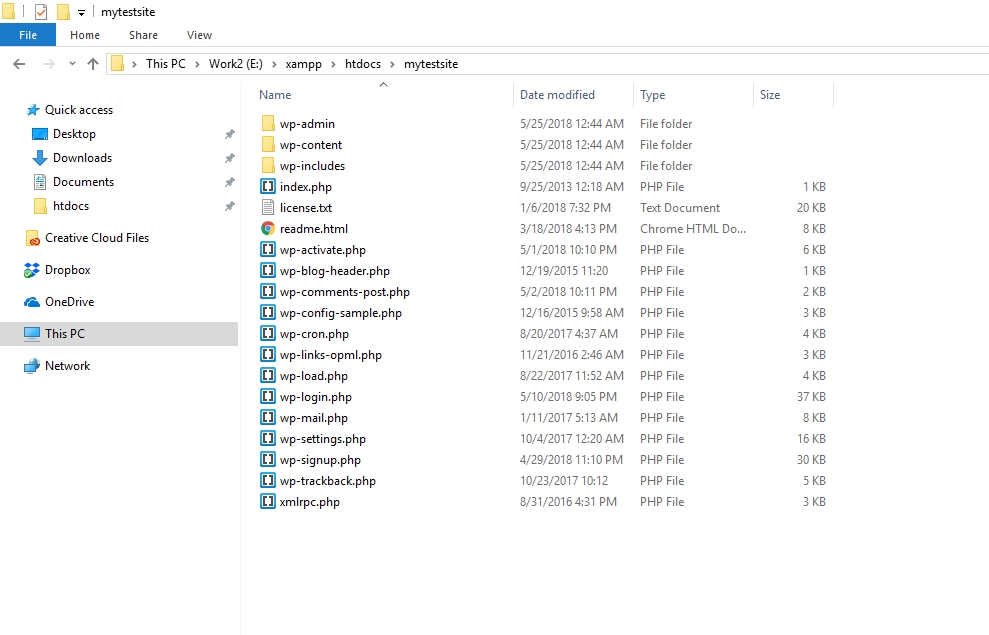Viewport: 989px width, 635px height.
Task: Open the File menu
Action: pyautogui.click(x=28, y=35)
